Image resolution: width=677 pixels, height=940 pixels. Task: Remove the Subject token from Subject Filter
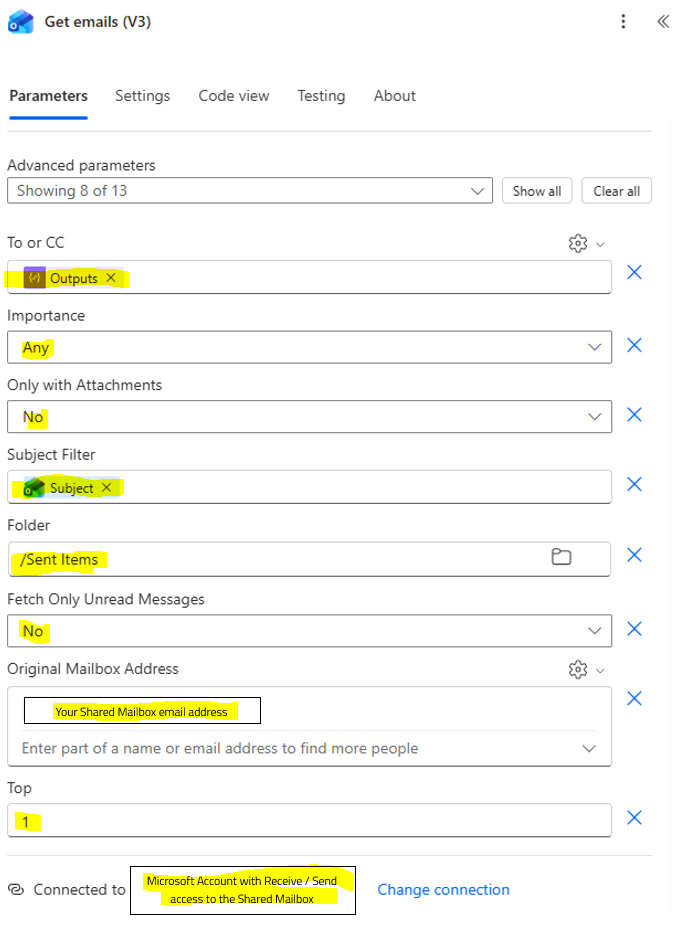click(x=107, y=488)
